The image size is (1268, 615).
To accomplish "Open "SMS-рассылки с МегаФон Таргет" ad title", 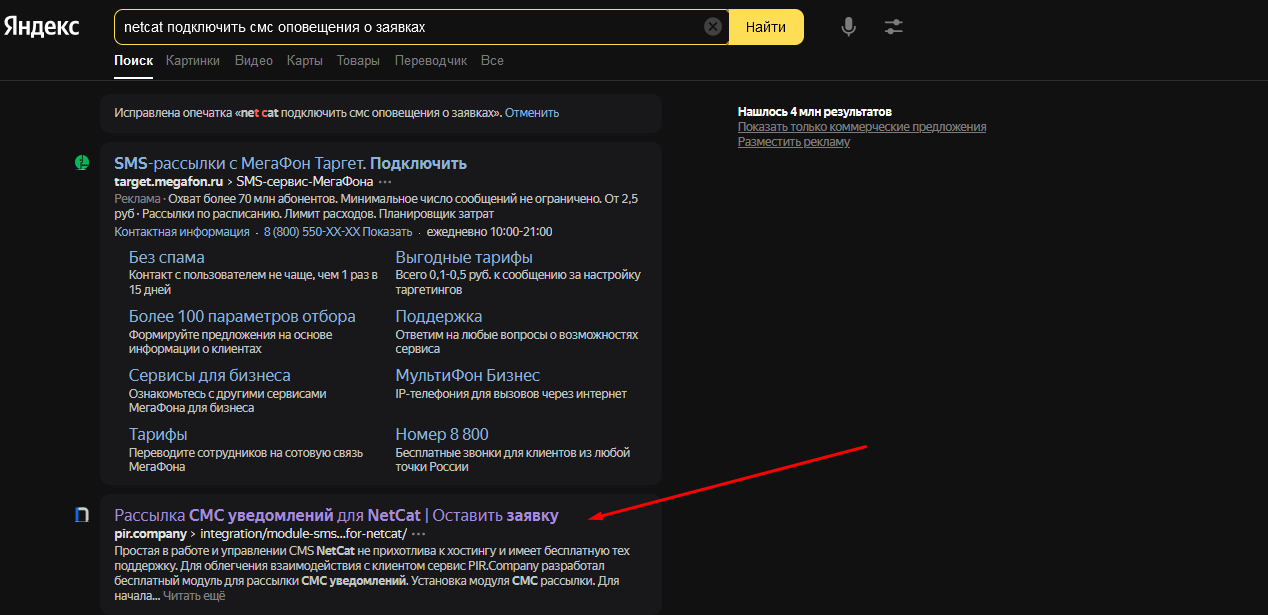I will pos(291,163).
